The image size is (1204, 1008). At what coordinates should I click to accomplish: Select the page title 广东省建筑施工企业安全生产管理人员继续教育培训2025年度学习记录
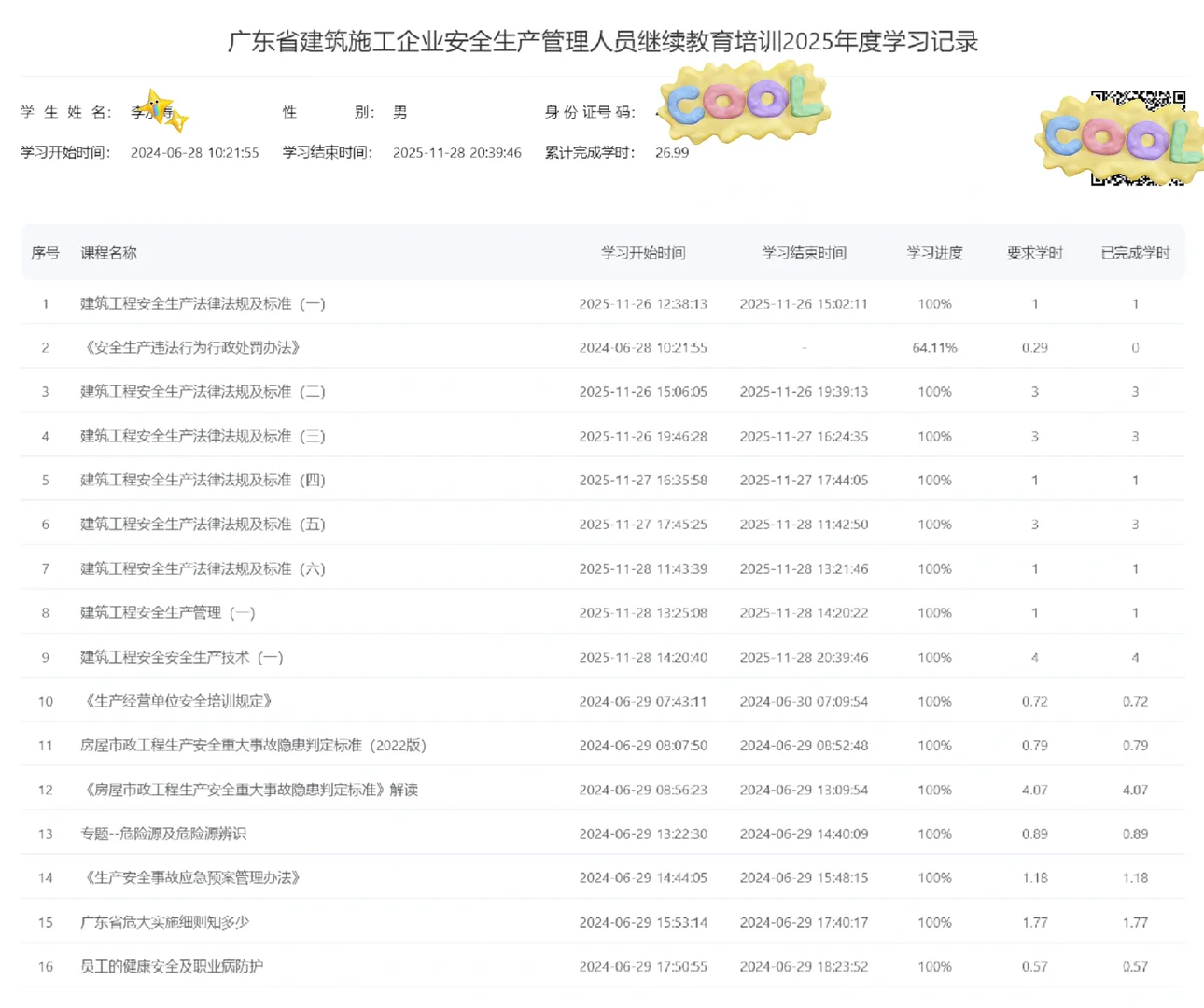tap(602, 42)
